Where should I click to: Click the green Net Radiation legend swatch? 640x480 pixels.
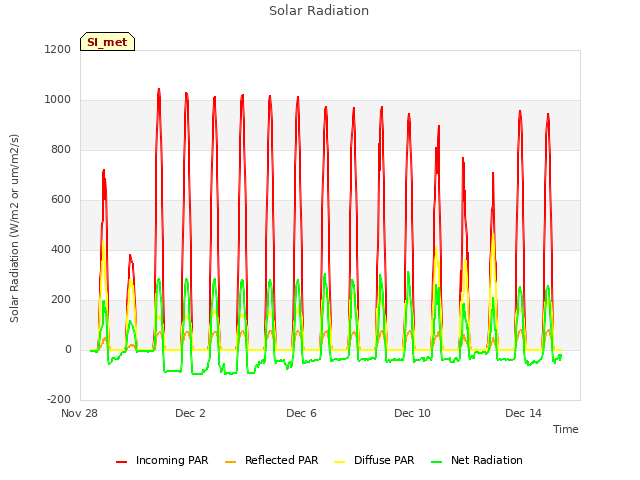coord(437,462)
